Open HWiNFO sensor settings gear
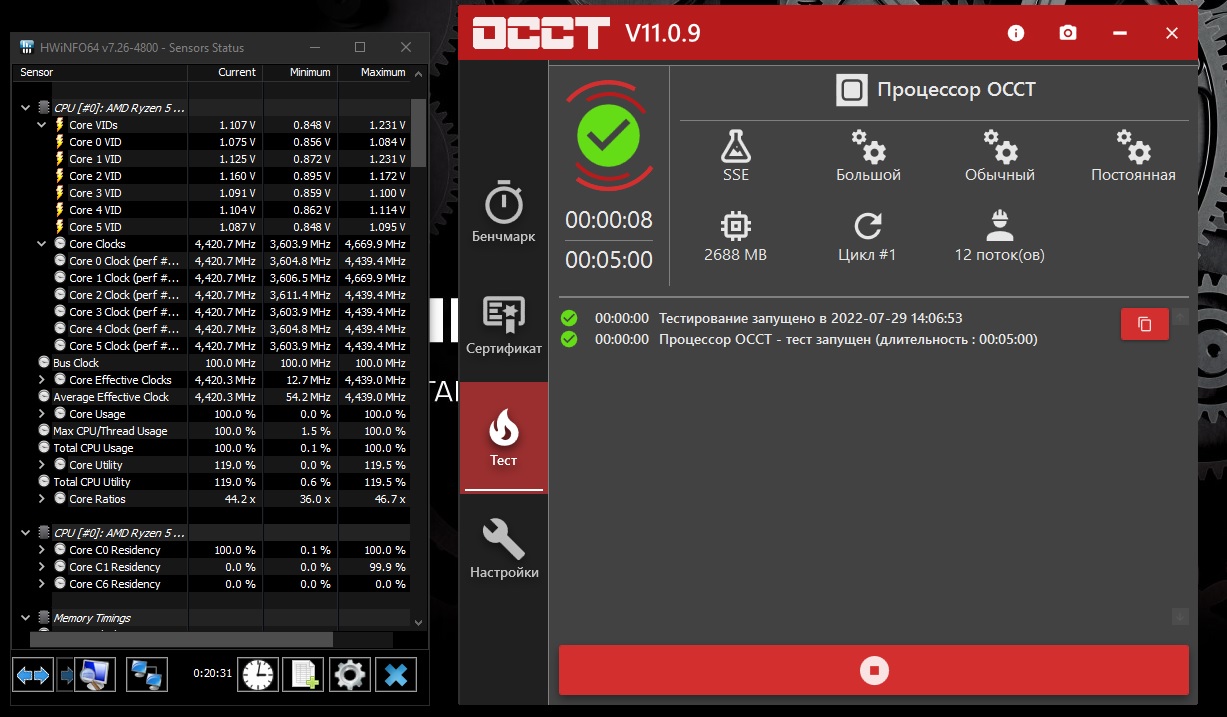The image size is (1227, 717). click(x=350, y=675)
